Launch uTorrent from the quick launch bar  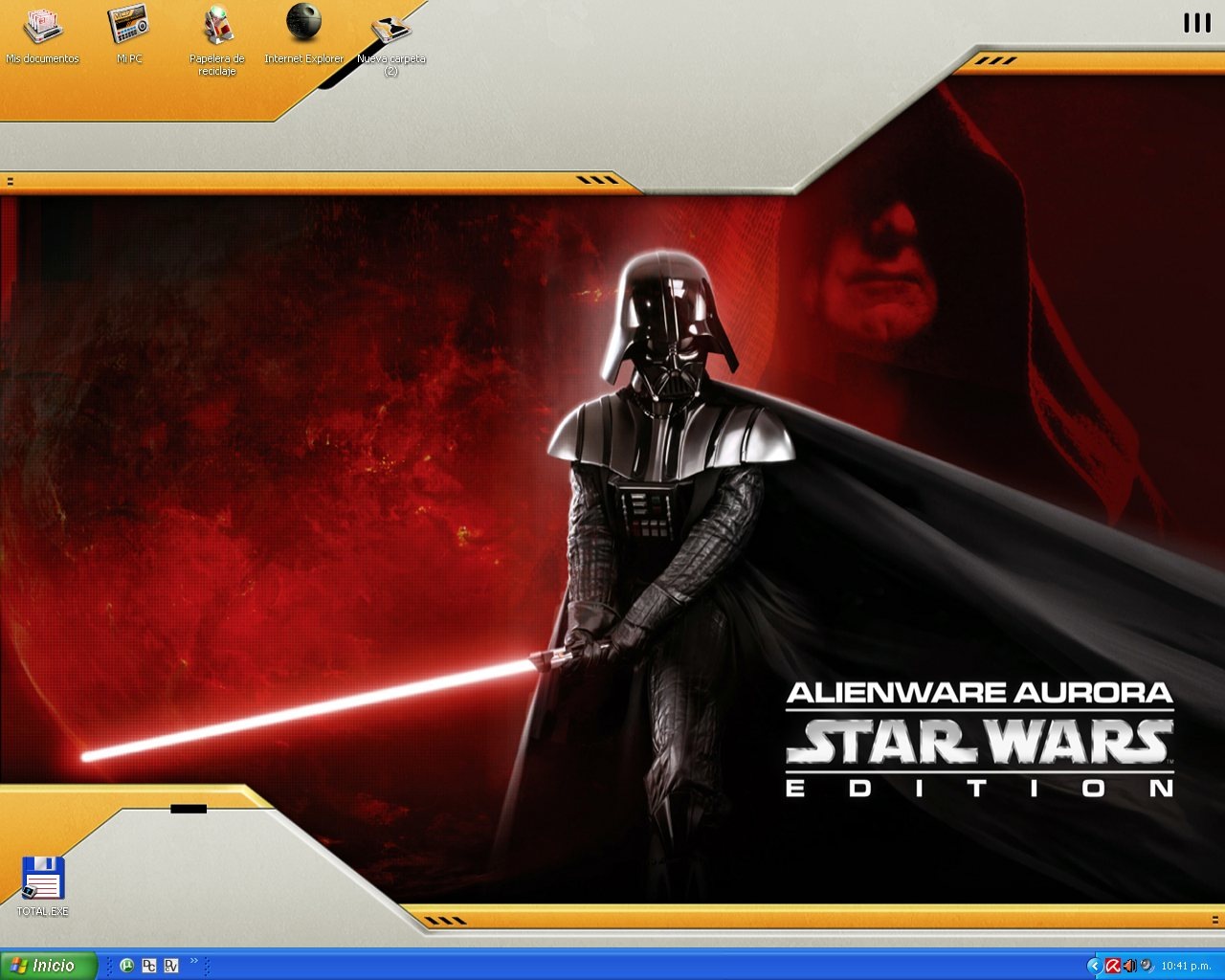(x=126, y=966)
